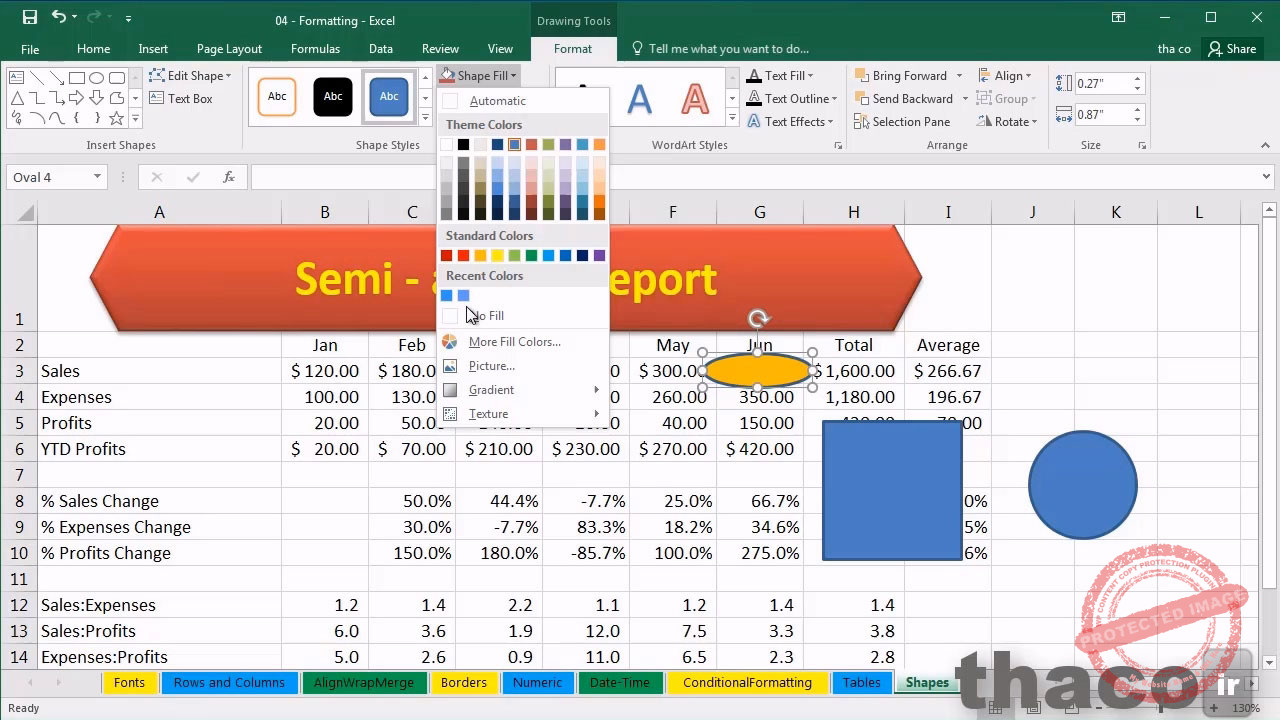Expand the Bring Forward arrow

point(959,76)
